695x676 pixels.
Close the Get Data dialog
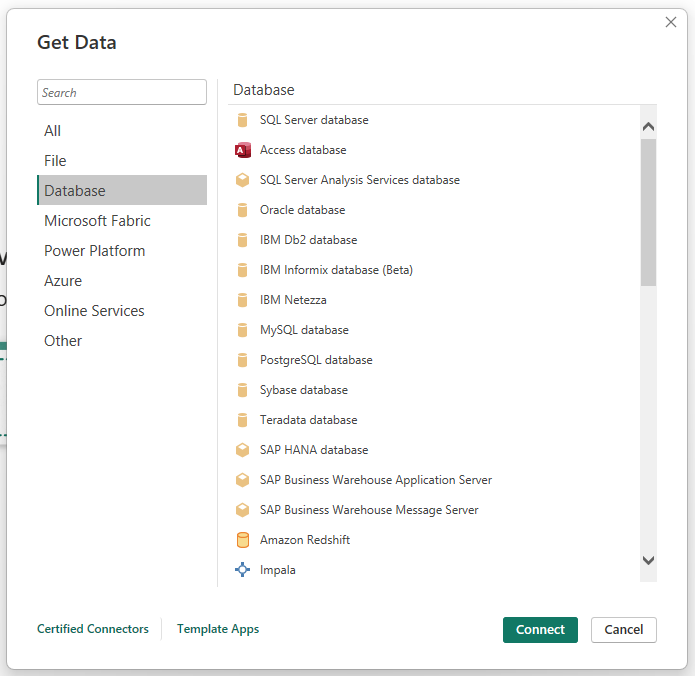point(671,22)
